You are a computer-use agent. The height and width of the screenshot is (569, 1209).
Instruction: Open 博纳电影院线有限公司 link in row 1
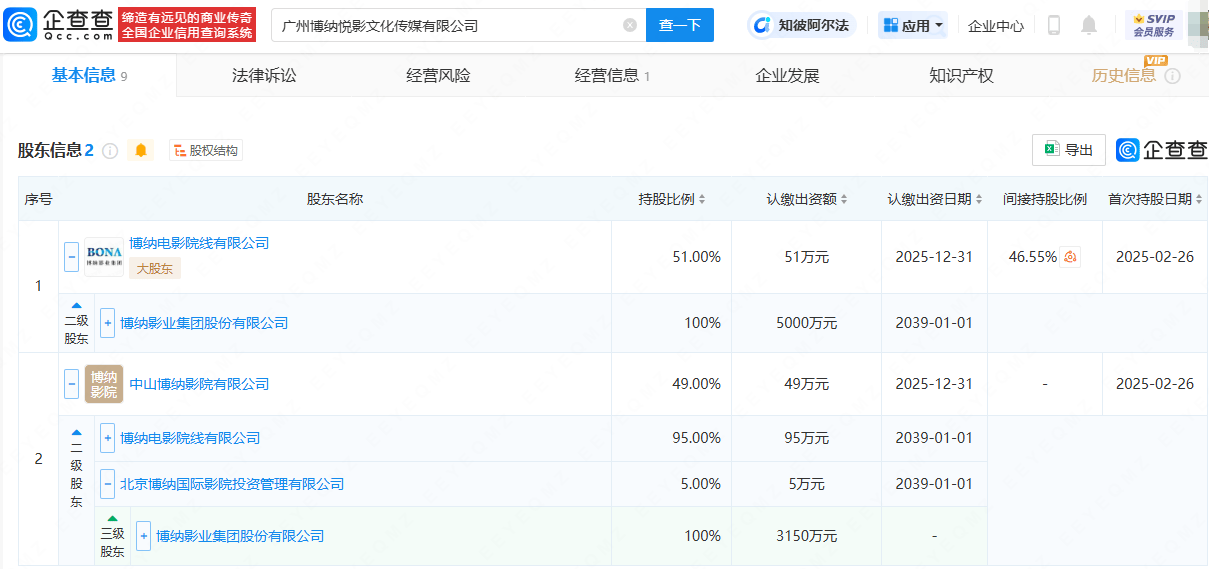coord(199,243)
